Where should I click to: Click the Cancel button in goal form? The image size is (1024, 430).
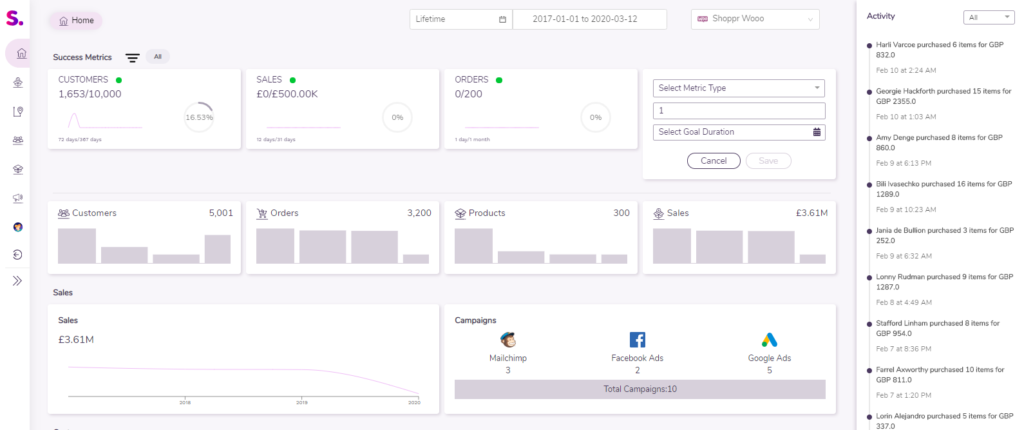713,161
